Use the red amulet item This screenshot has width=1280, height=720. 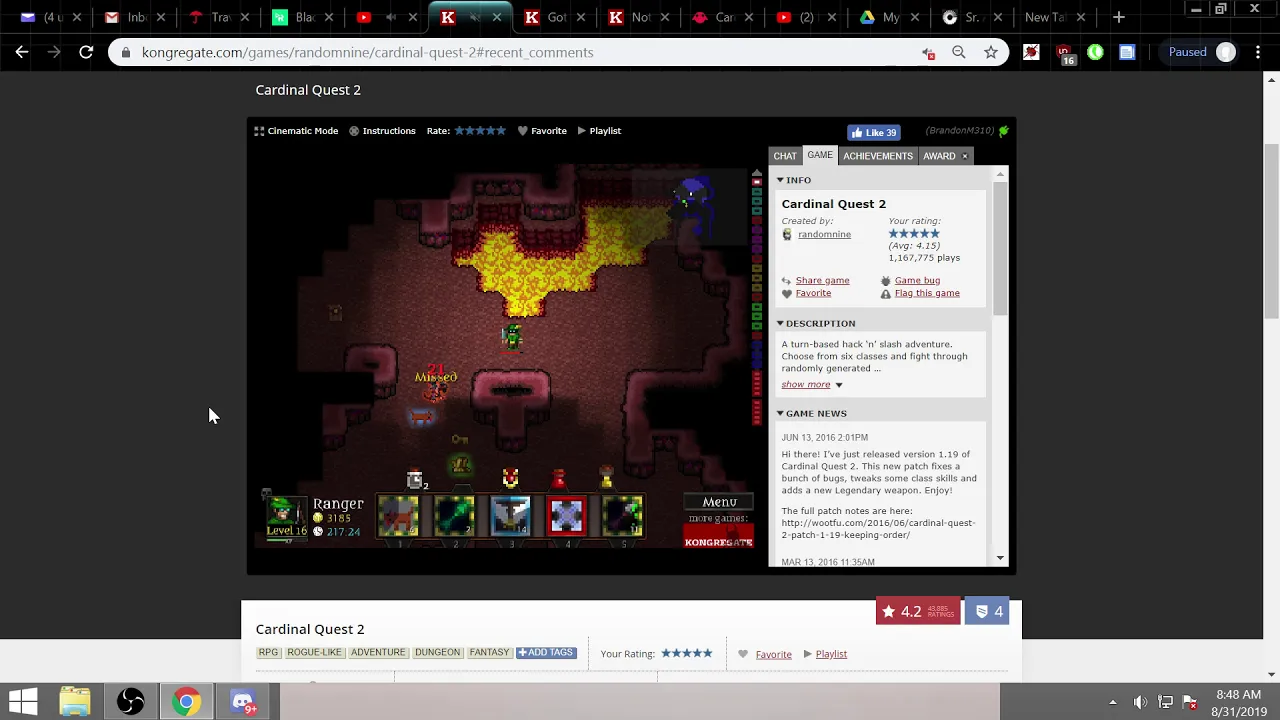click(x=510, y=479)
